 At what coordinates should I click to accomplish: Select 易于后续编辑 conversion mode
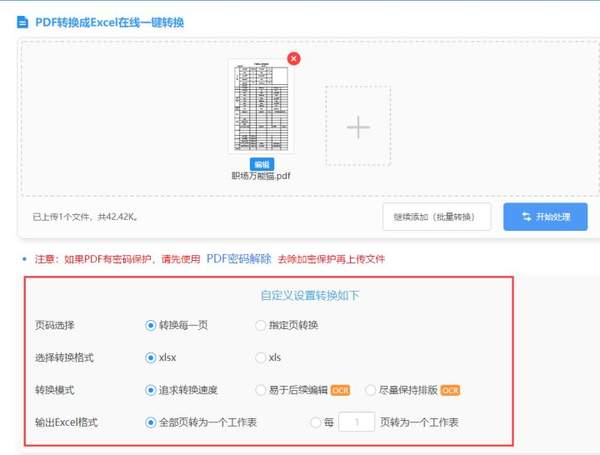click(x=261, y=390)
